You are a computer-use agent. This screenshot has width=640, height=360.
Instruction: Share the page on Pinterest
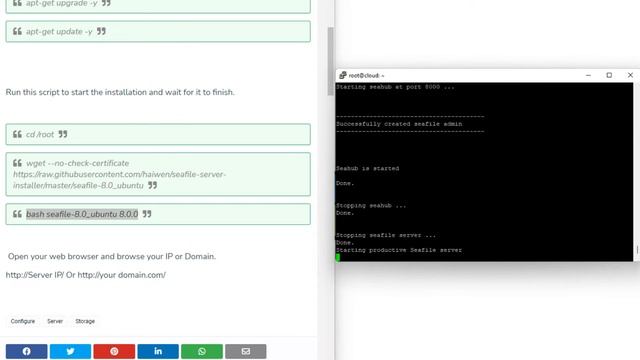coord(114,351)
